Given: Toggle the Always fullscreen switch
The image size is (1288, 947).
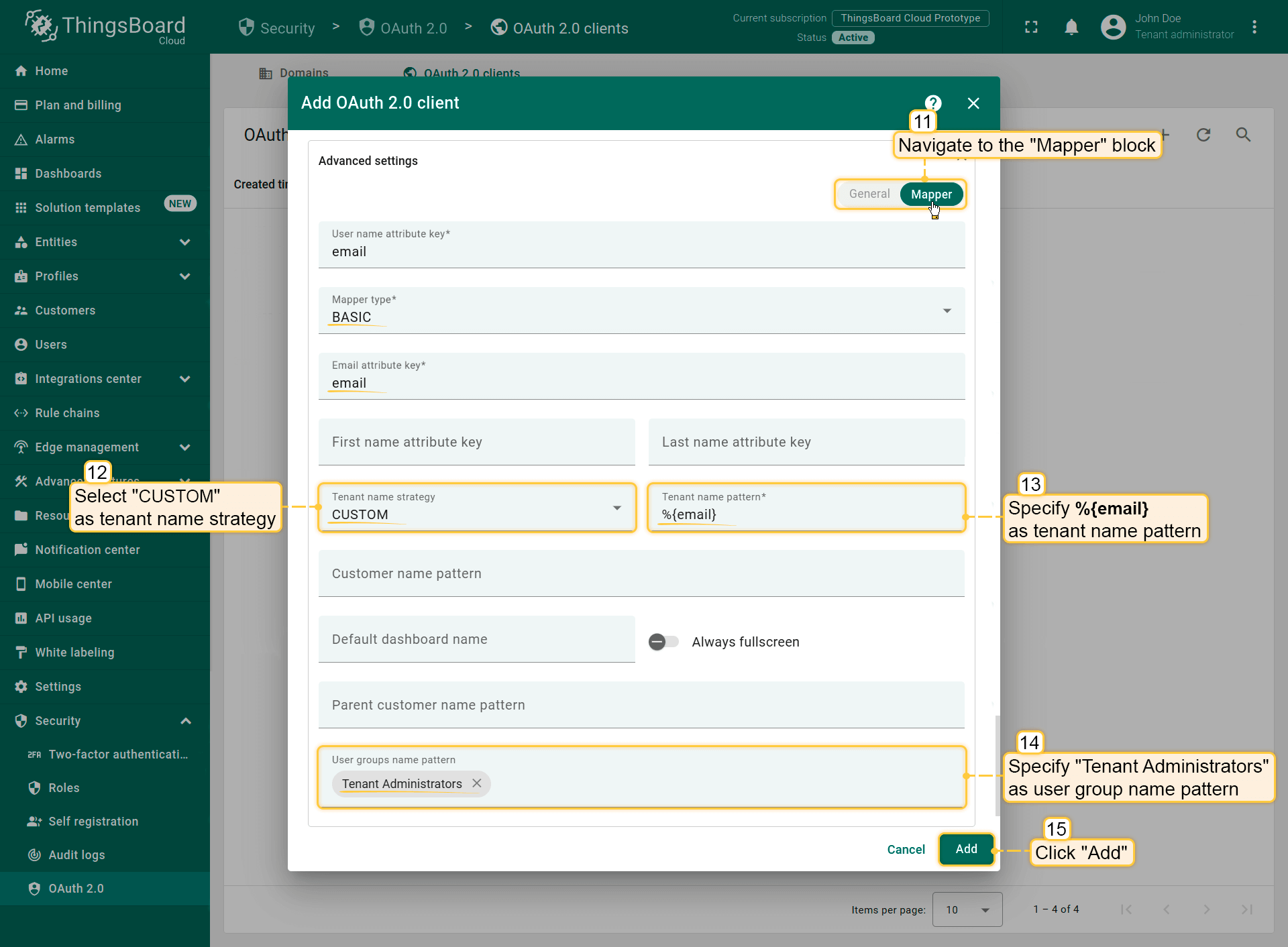Looking at the screenshot, I should click(663, 642).
